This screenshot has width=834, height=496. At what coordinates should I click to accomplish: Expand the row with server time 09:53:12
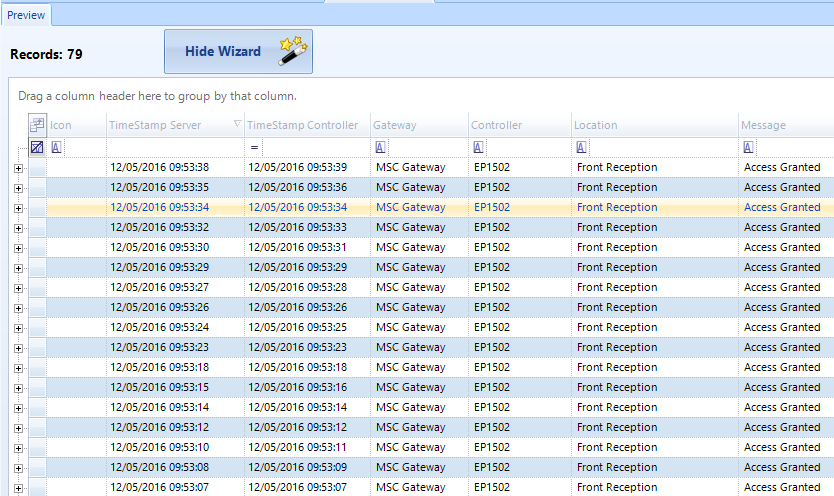point(19,428)
